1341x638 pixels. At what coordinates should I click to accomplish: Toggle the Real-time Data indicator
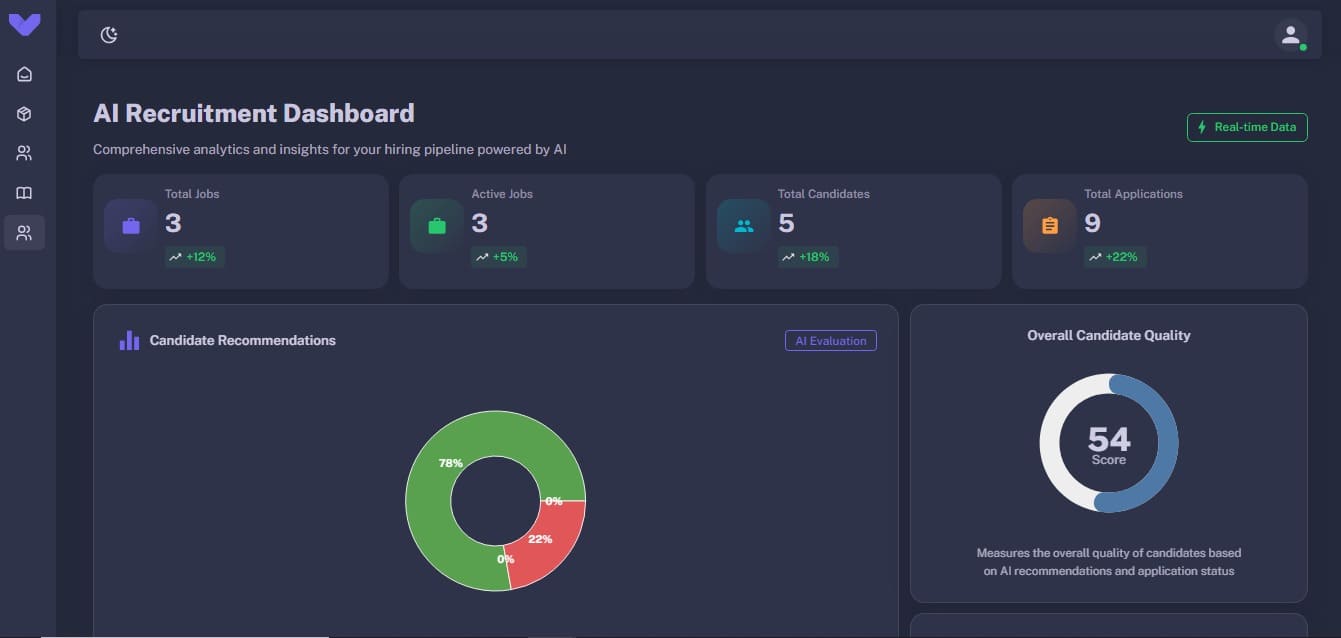(x=1247, y=127)
